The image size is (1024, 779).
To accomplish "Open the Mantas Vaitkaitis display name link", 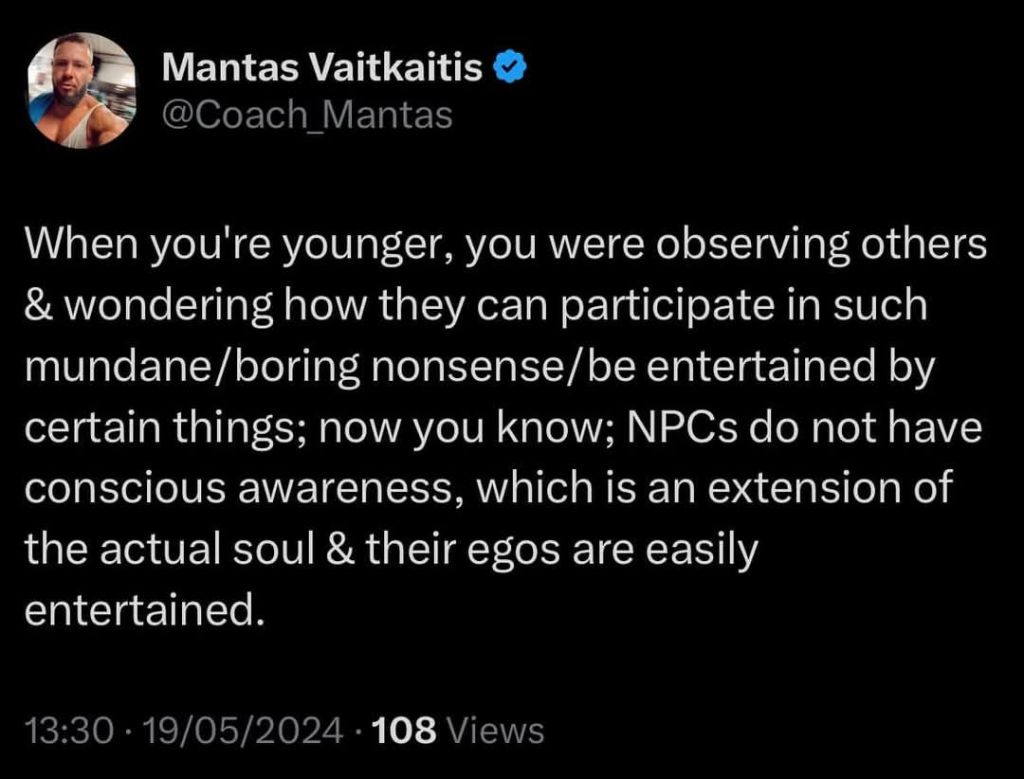I will [322, 67].
